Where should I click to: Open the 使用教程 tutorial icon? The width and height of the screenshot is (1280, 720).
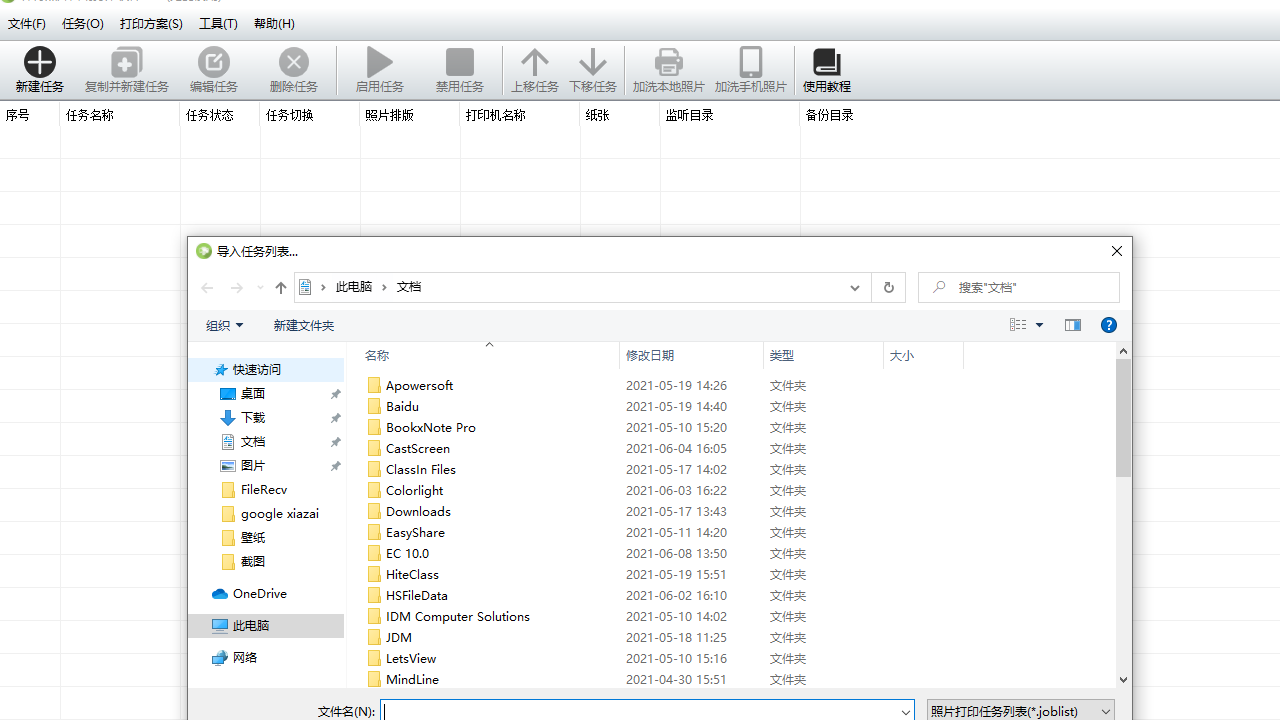[x=826, y=62]
